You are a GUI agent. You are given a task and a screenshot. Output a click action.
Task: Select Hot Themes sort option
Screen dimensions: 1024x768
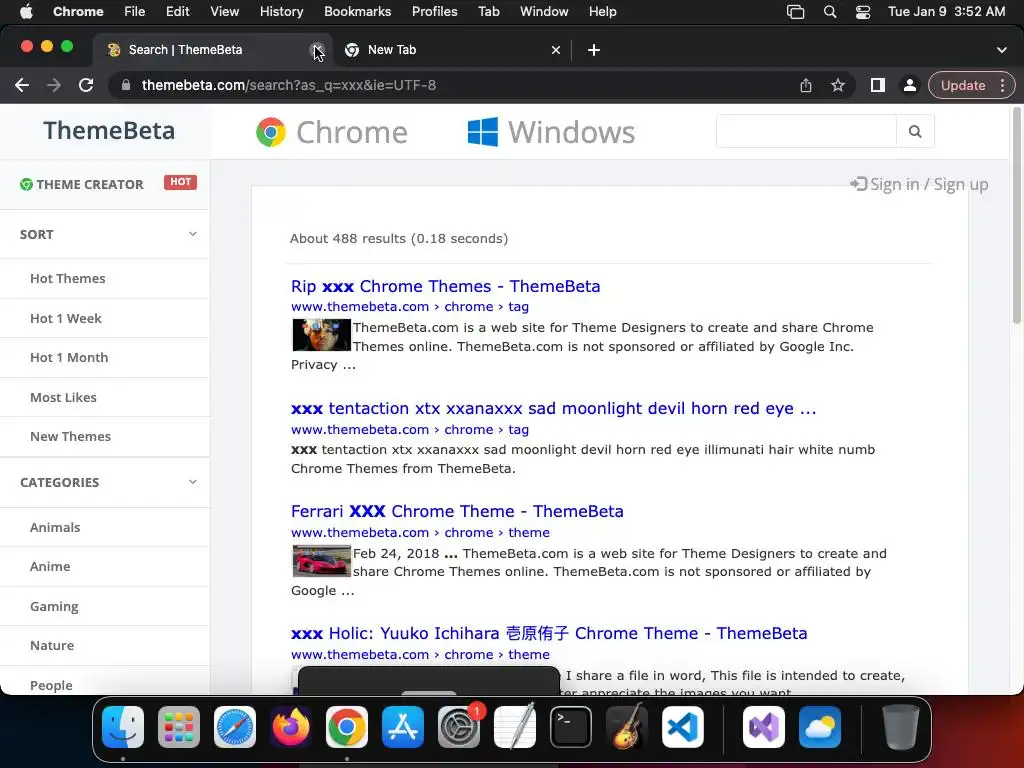point(68,279)
